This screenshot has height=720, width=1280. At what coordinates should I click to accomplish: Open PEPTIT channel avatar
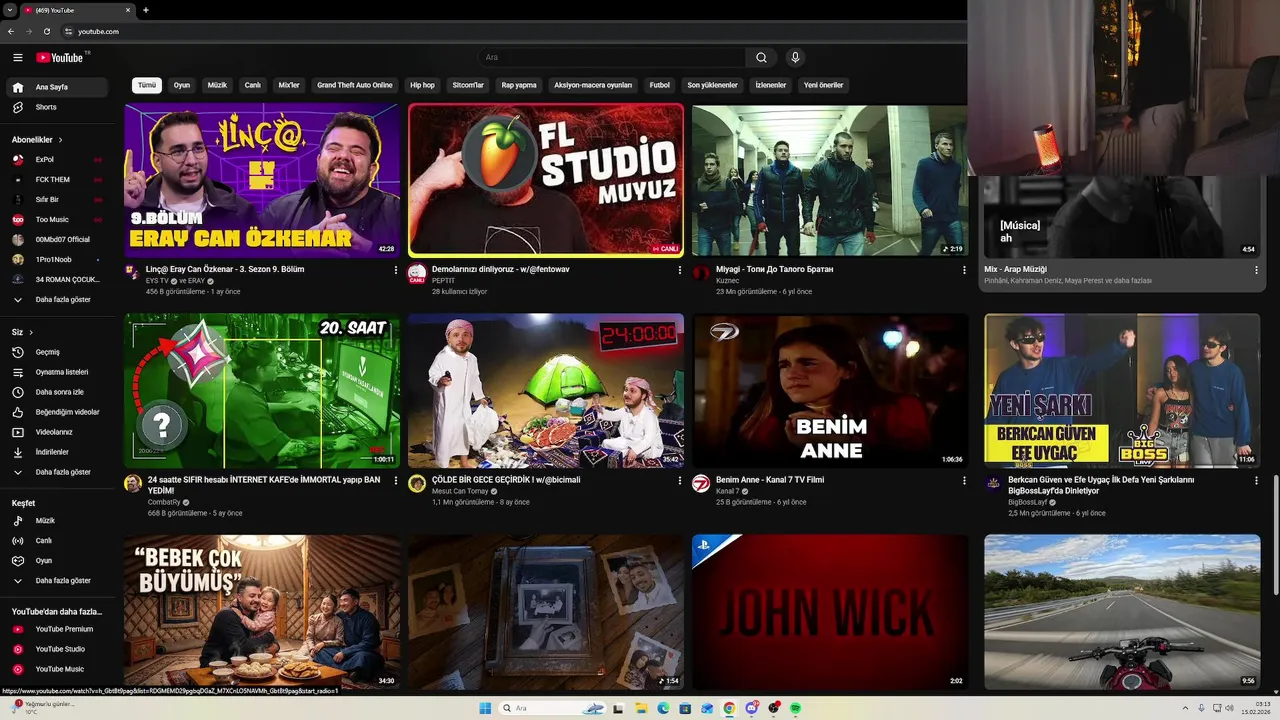pyautogui.click(x=417, y=274)
